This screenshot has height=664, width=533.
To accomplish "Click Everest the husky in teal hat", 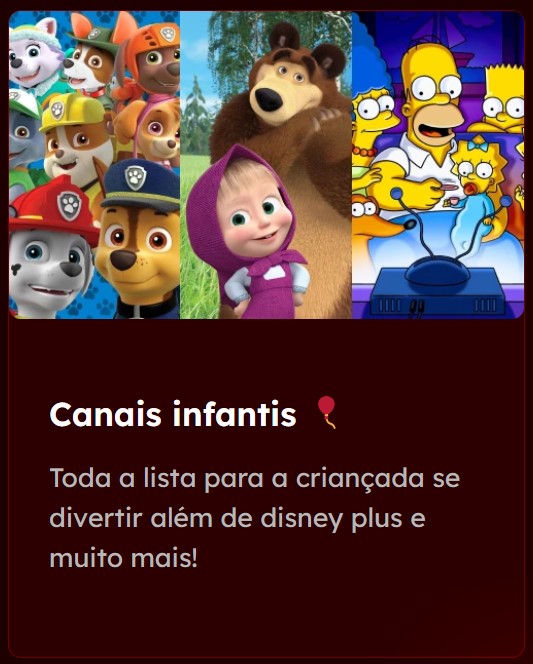I will point(34,53).
